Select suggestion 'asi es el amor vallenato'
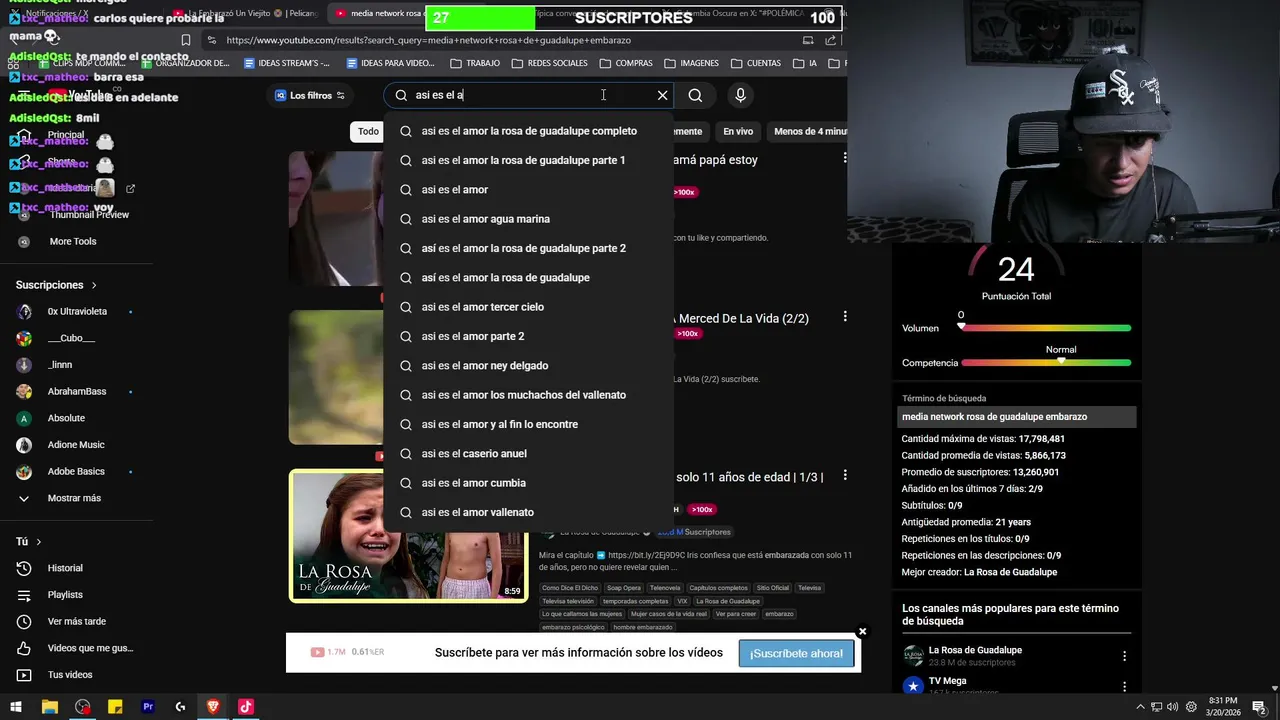The width and height of the screenshot is (1280, 720). tap(528, 512)
